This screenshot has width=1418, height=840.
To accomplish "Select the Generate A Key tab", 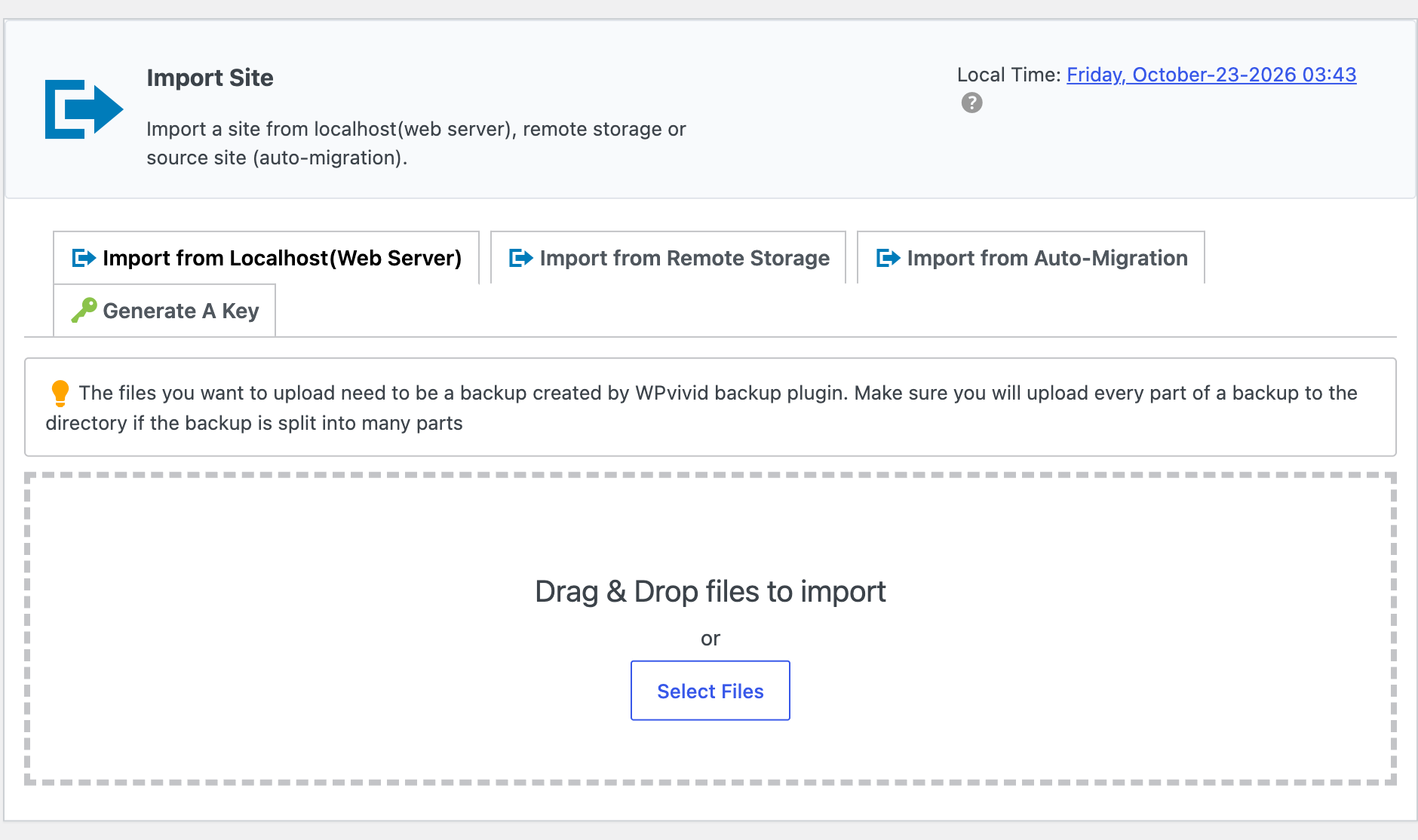I will (164, 311).
